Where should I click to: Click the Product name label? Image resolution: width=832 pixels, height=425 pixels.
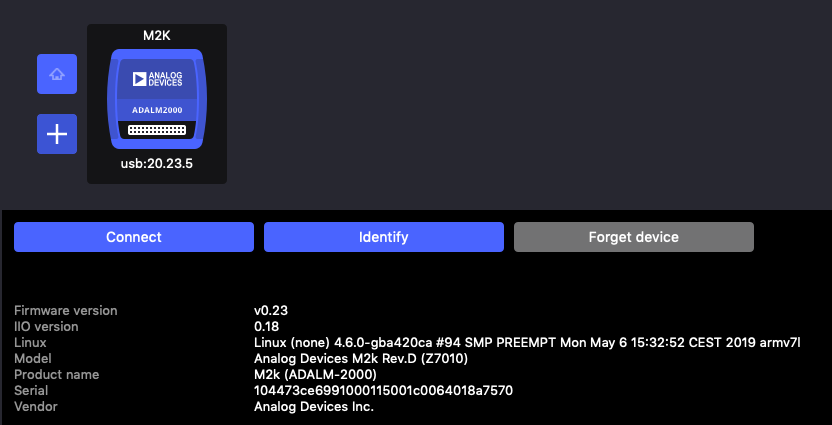[x=57, y=375]
